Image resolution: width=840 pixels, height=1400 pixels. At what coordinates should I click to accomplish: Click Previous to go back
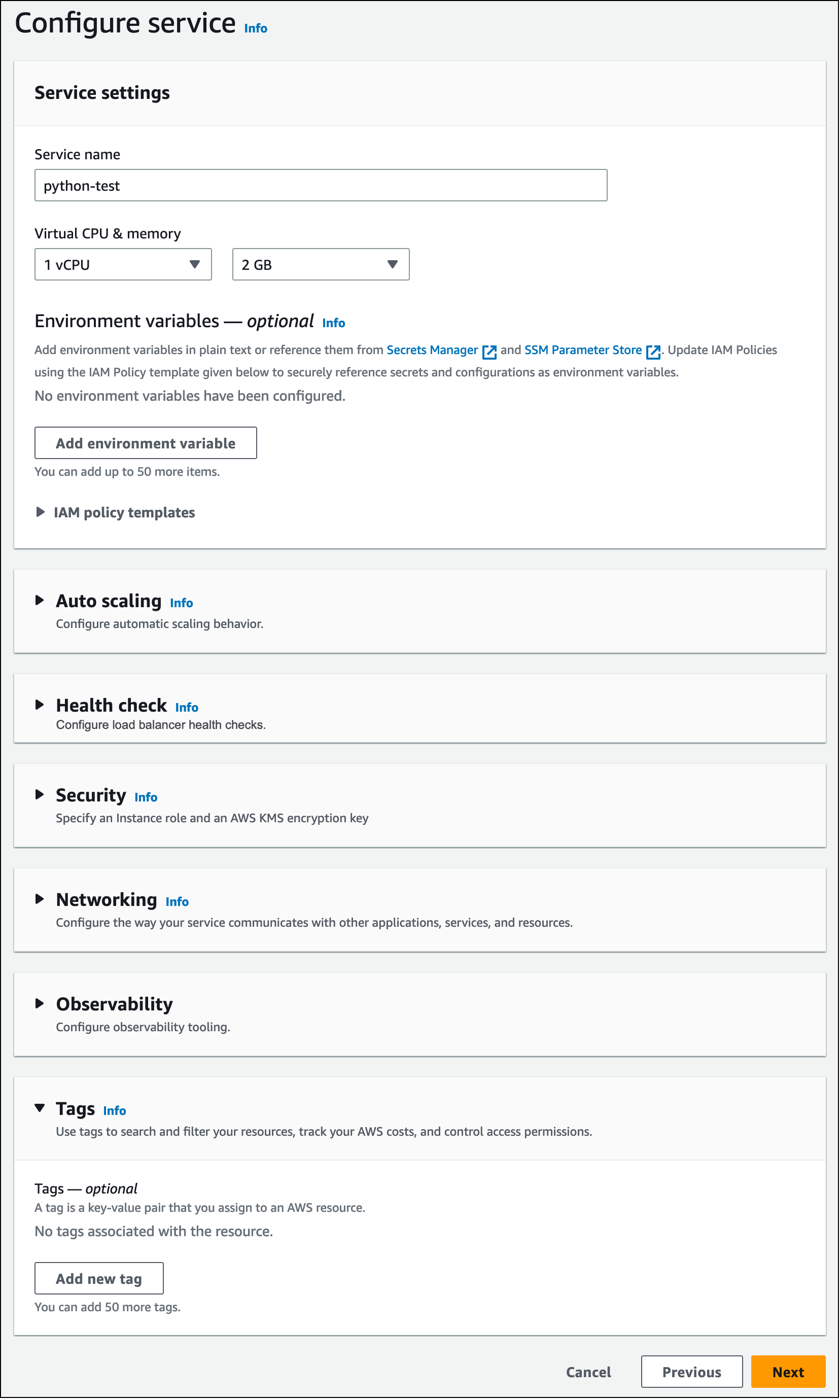tap(691, 1372)
